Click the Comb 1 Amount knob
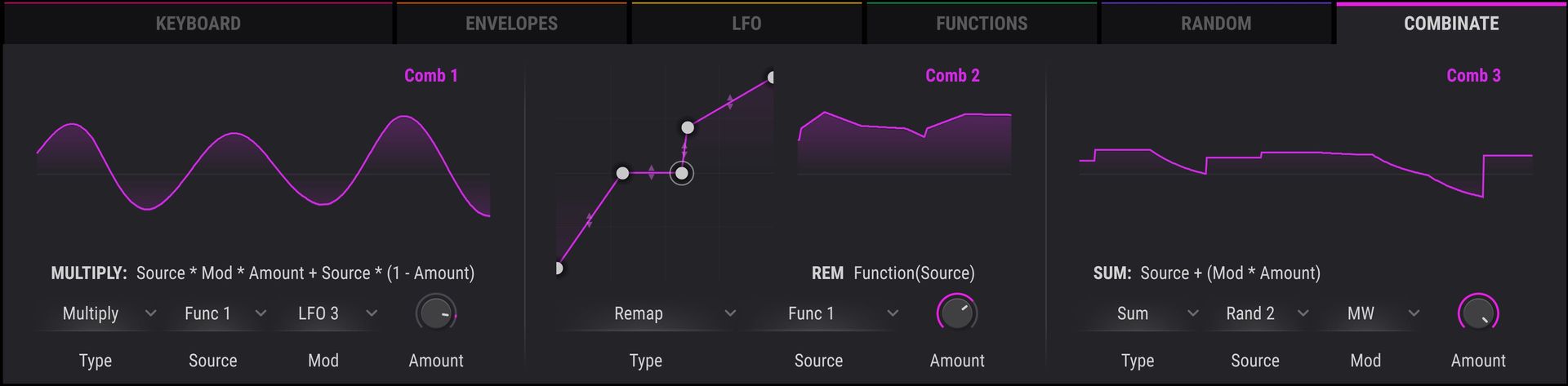 (435, 313)
